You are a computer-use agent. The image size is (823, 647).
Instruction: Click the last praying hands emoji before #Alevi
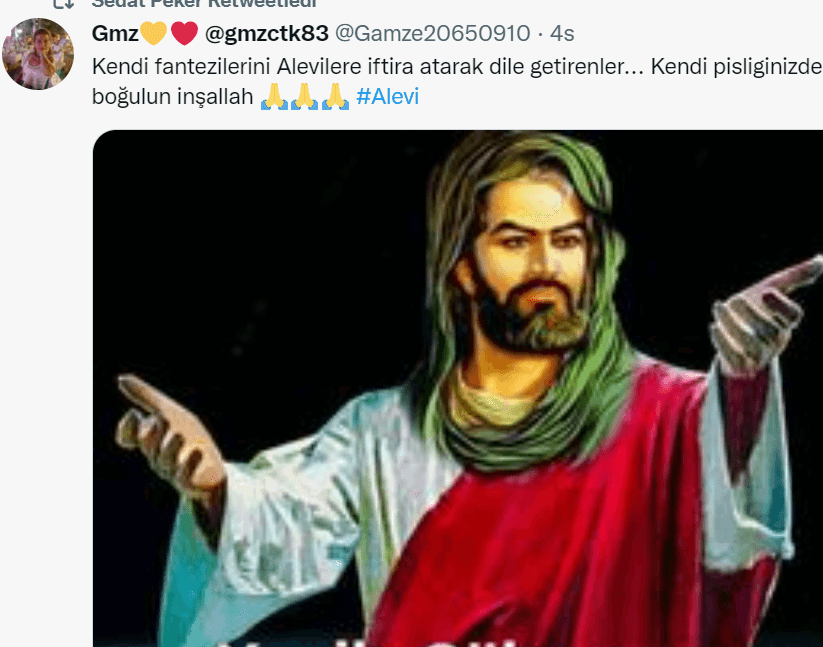(x=335, y=97)
